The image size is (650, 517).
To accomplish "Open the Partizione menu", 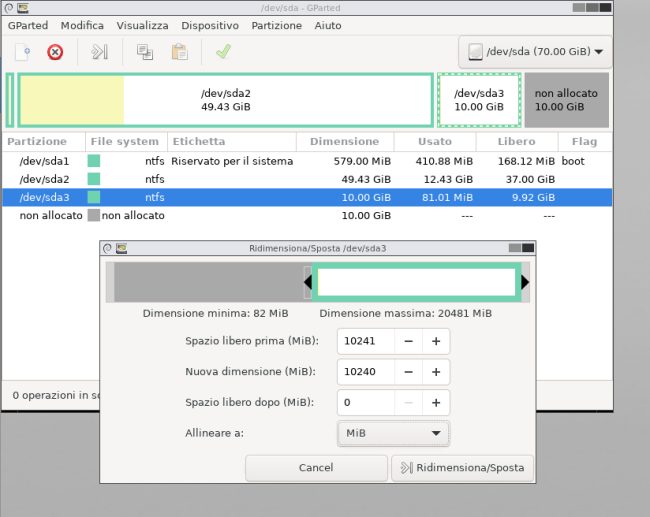I will coord(276,25).
